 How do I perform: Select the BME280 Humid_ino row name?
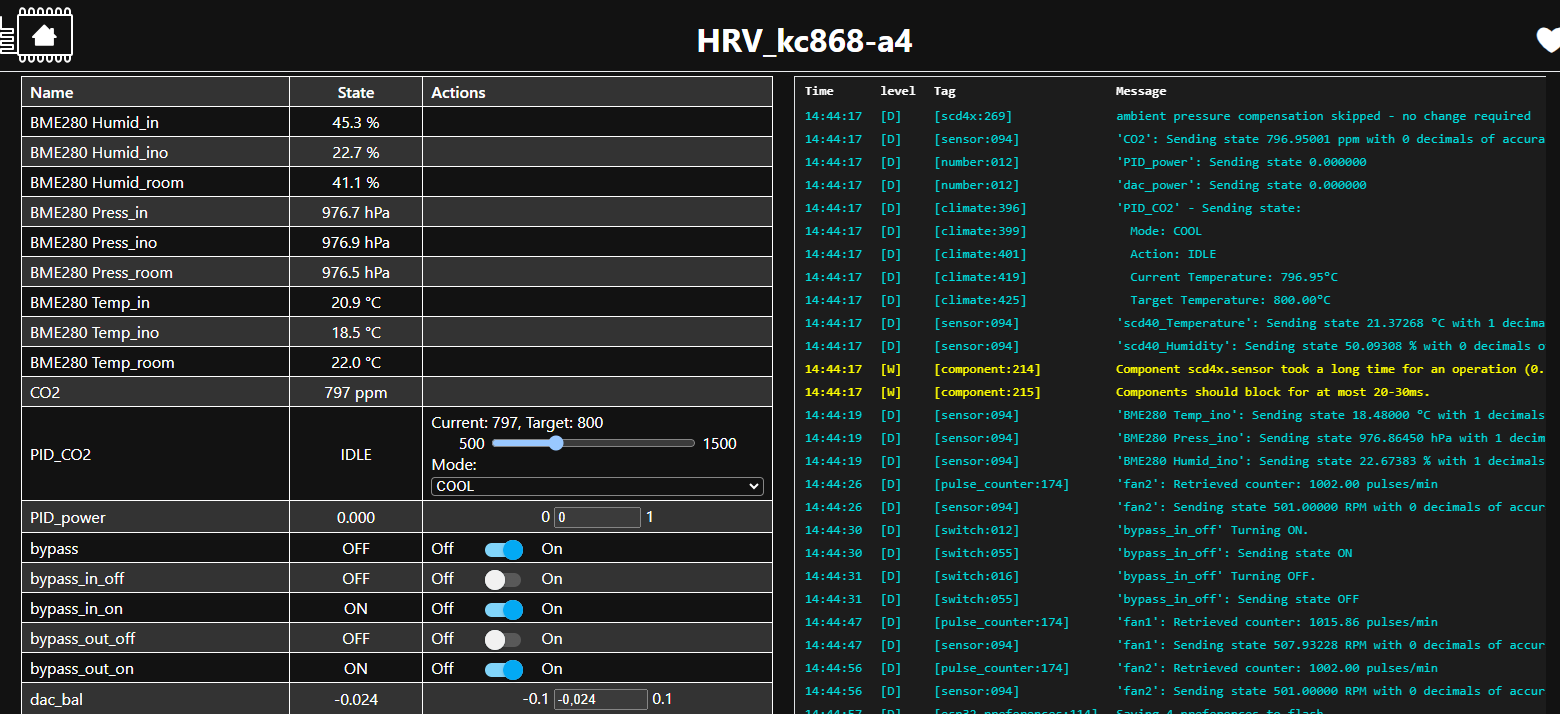99,152
